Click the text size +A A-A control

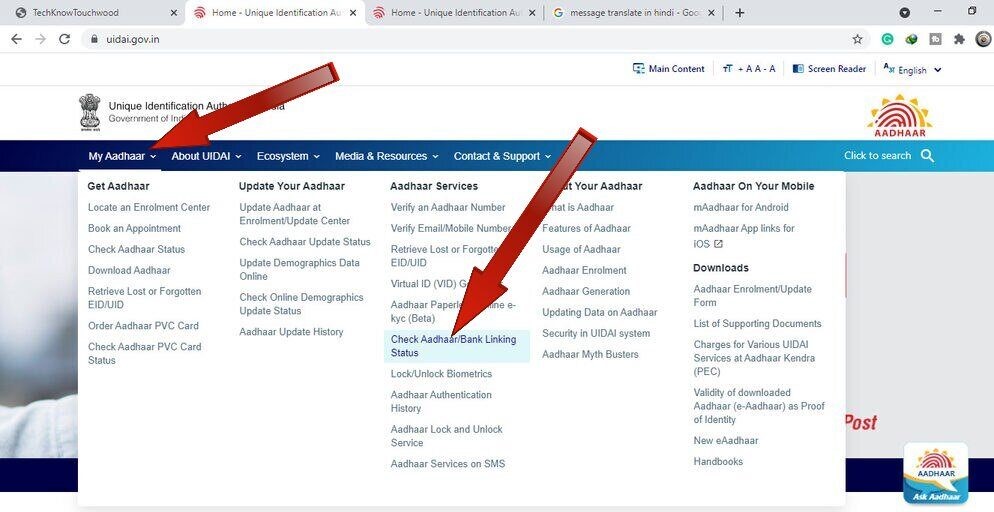(x=749, y=68)
